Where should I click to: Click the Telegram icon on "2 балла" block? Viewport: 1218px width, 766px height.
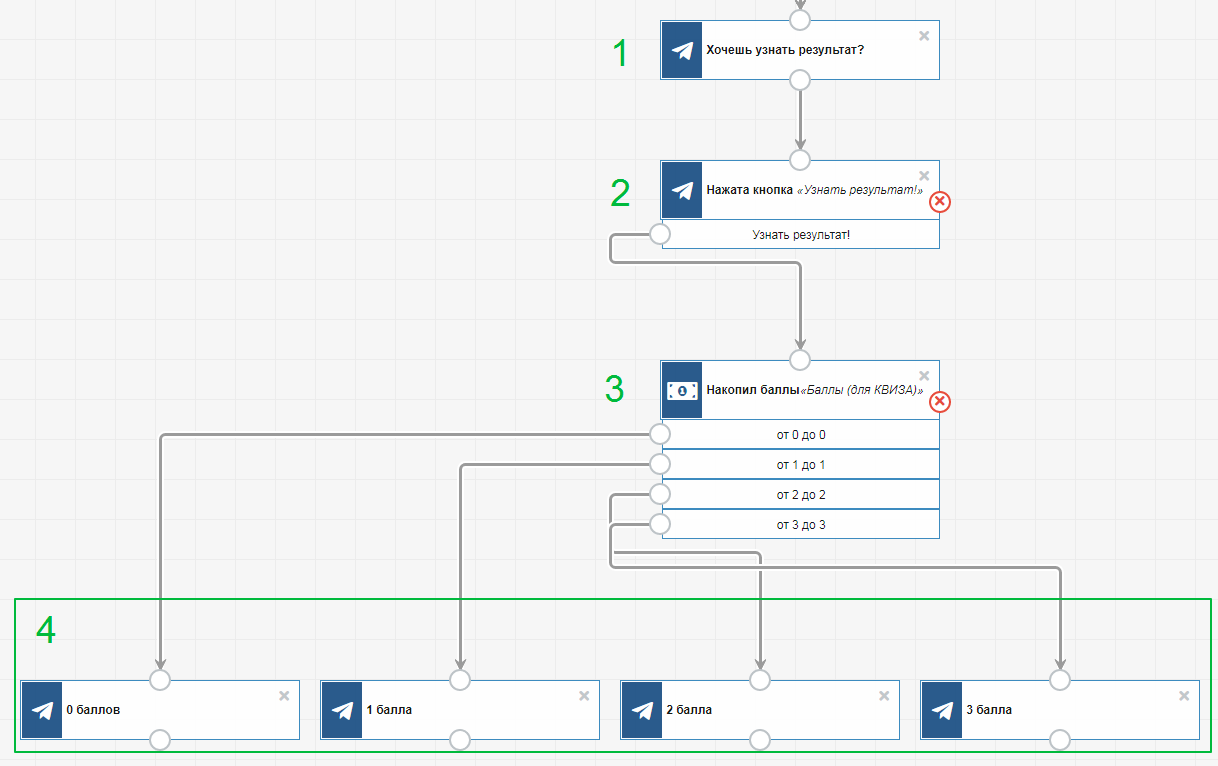click(642, 710)
